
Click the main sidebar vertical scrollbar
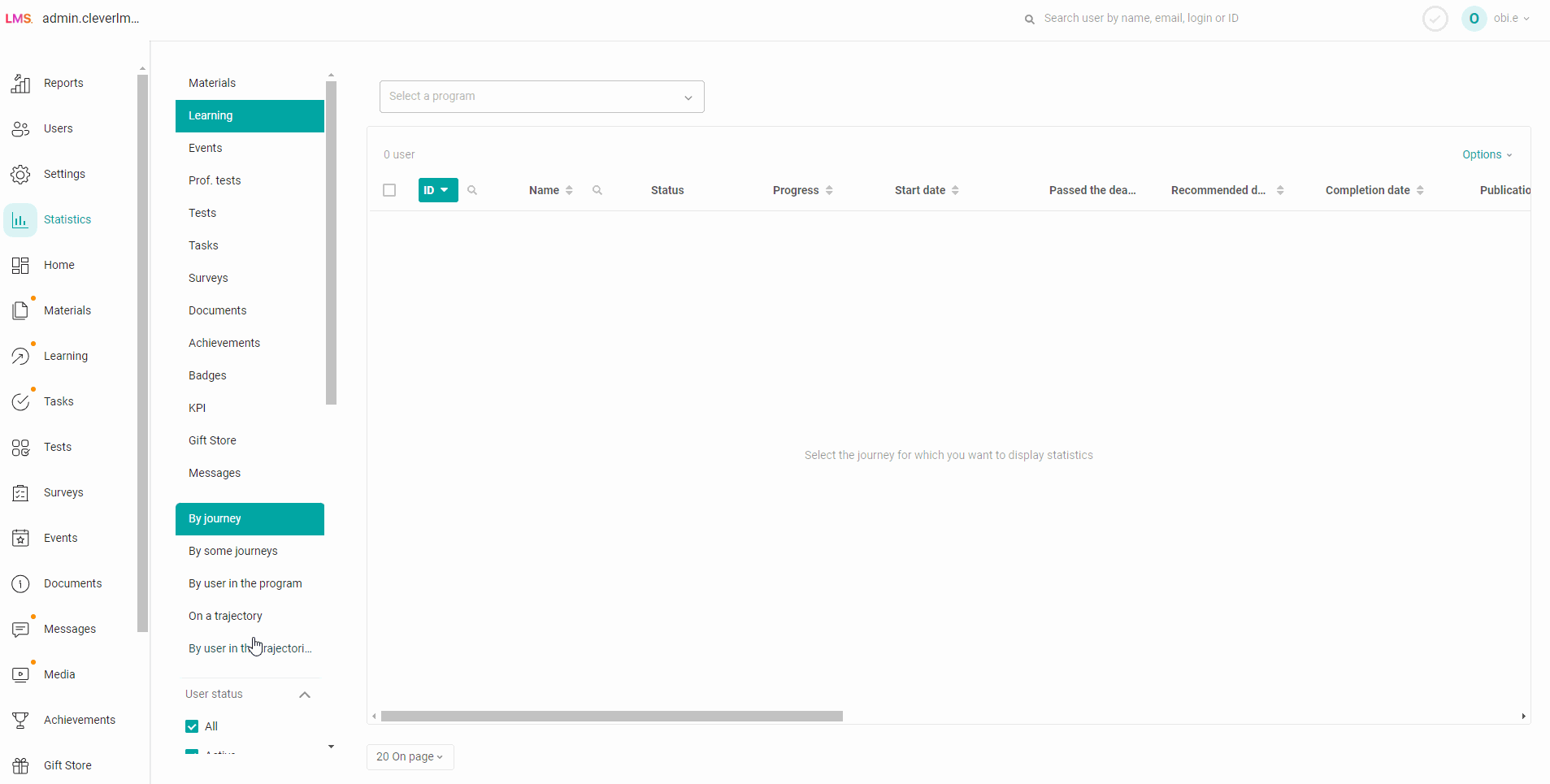point(143,353)
